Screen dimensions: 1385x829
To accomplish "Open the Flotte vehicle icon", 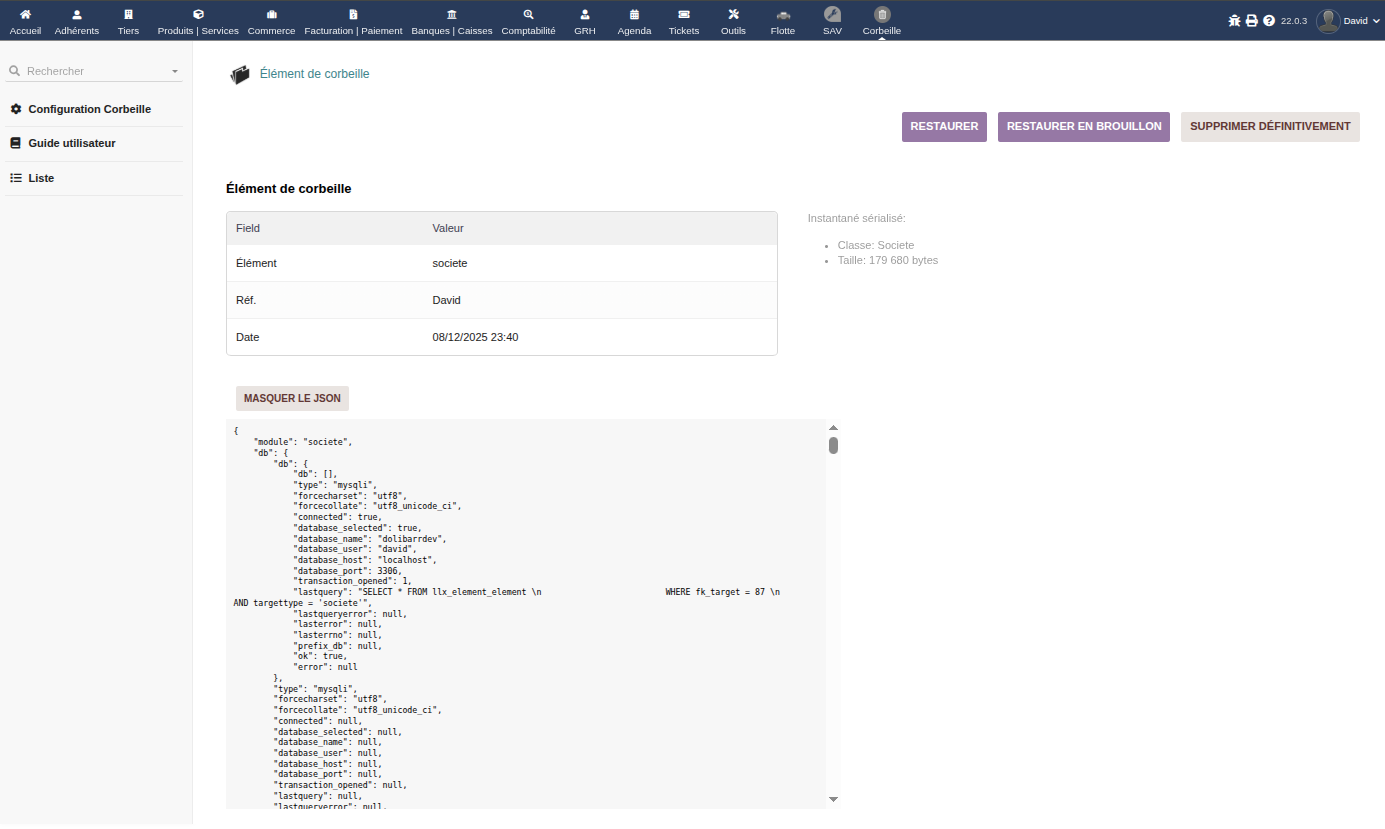I will pyautogui.click(x=783, y=15).
